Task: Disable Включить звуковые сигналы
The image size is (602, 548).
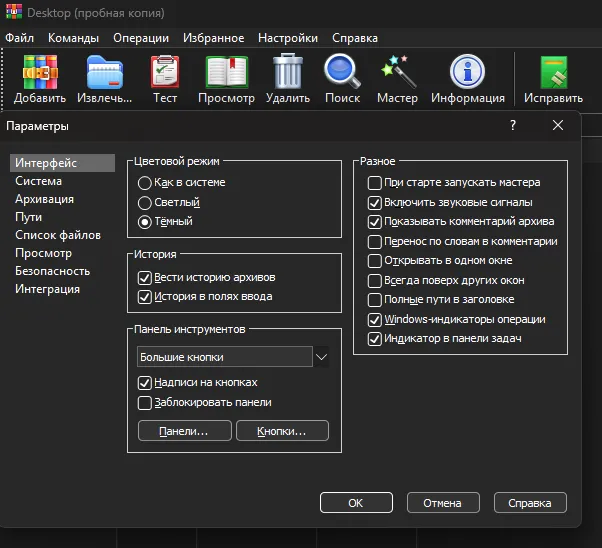Action: [375, 203]
